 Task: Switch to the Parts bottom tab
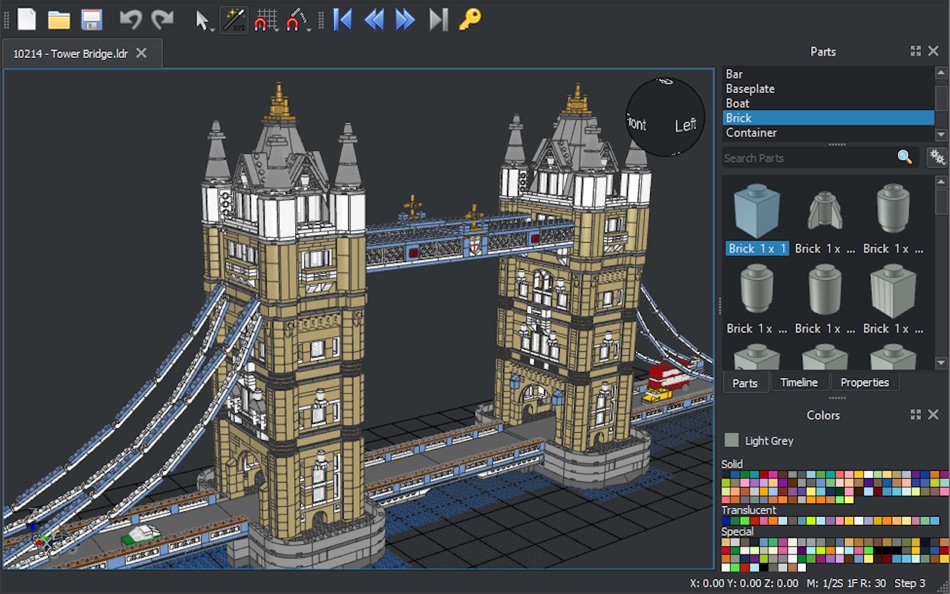pos(745,382)
